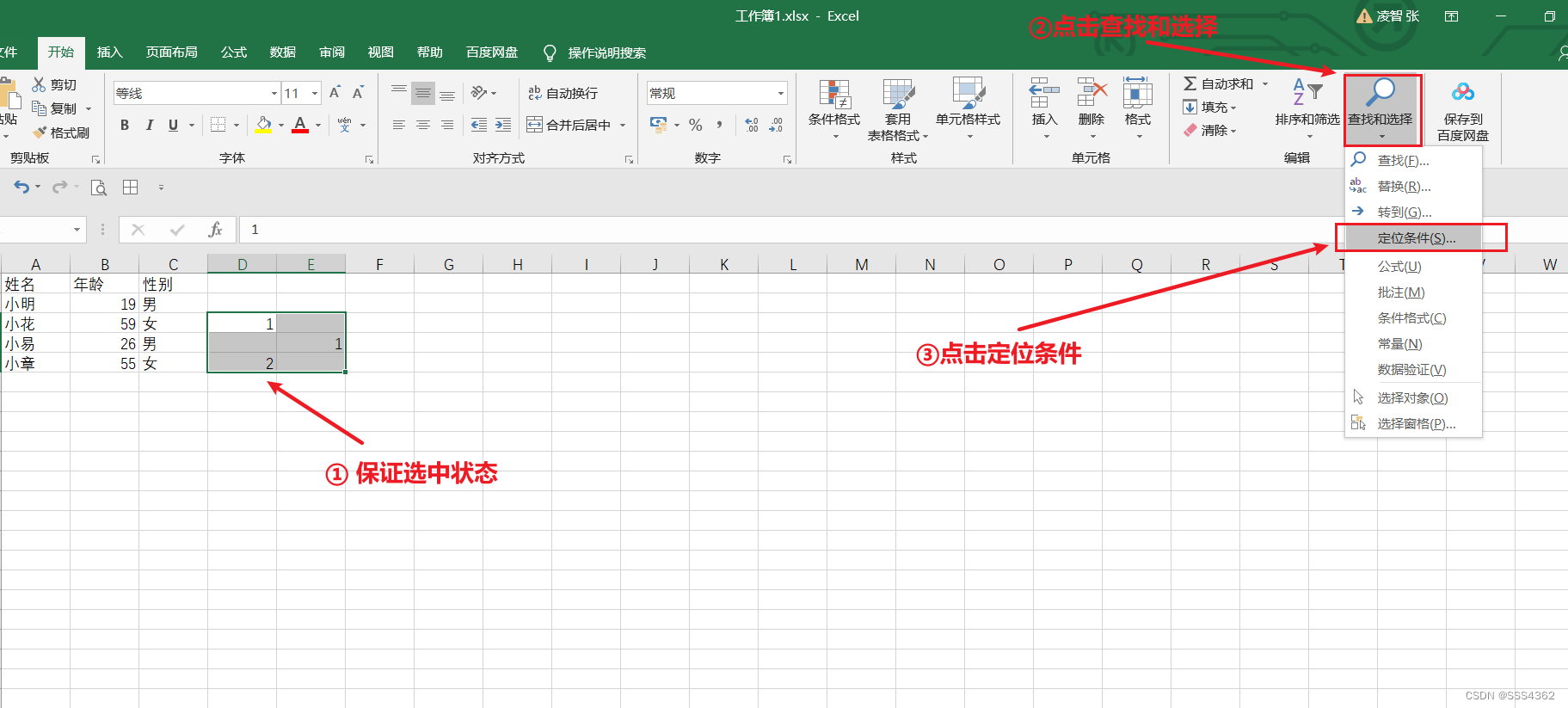
Task: Toggle Underline formatting
Action: (x=173, y=125)
